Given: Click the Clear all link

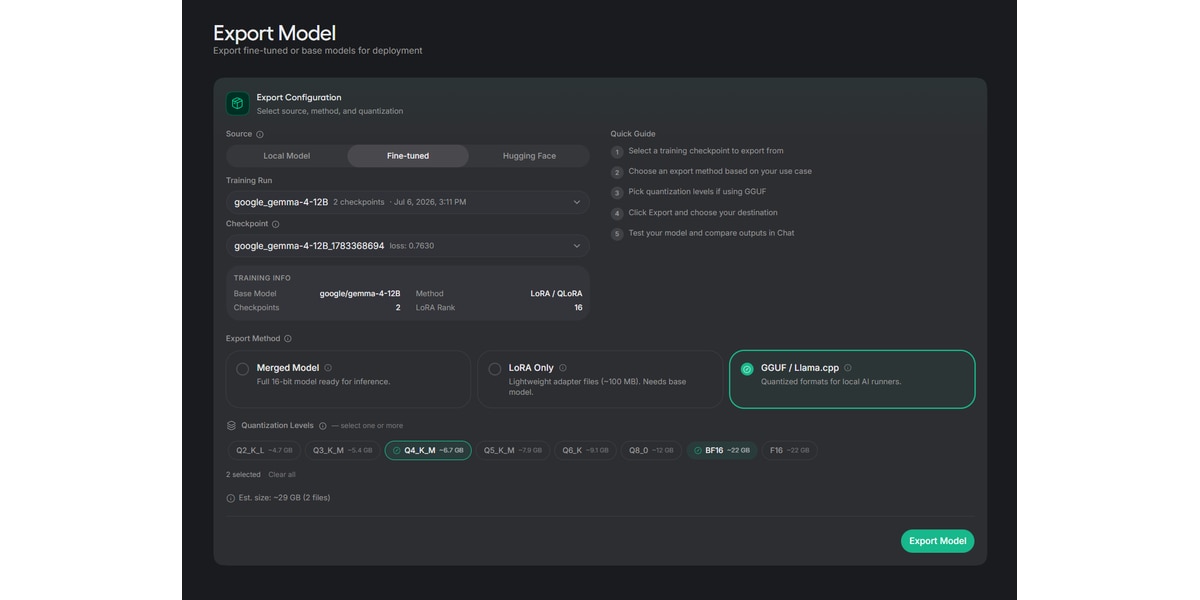Looking at the screenshot, I should (x=282, y=474).
